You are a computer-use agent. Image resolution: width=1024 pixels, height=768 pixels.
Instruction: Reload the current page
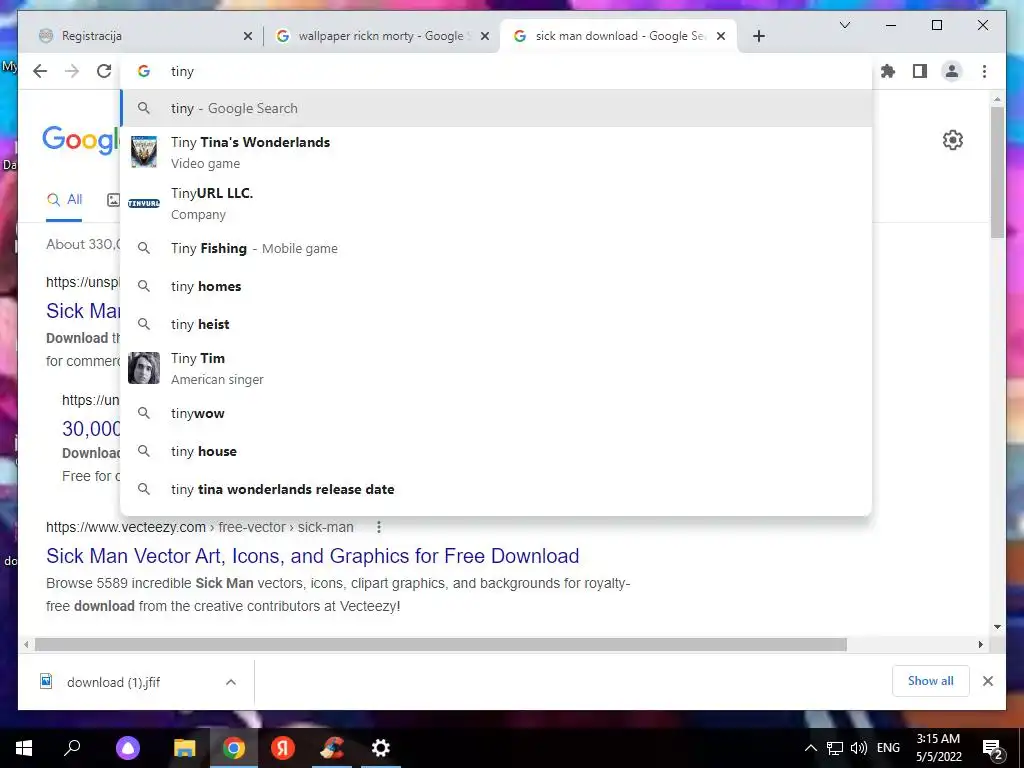104,71
